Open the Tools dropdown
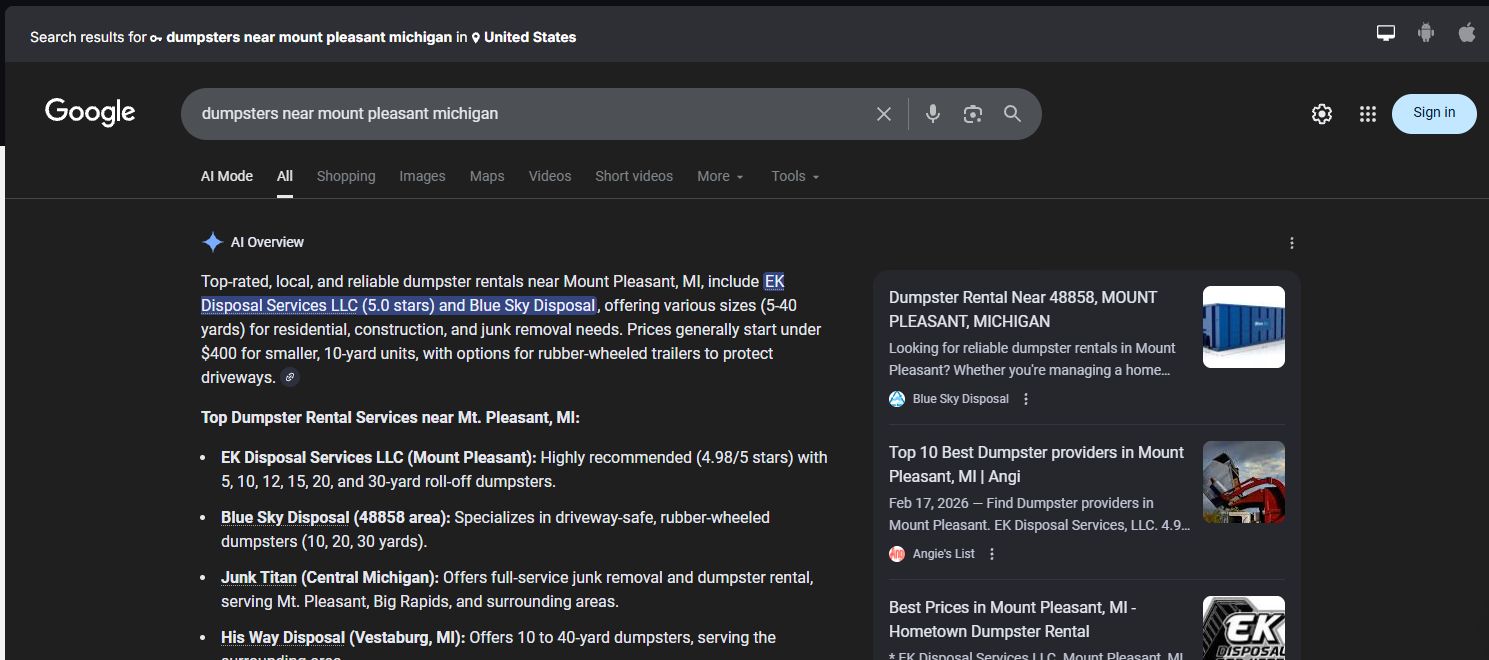The height and width of the screenshot is (660, 1489). tap(793, 176)
